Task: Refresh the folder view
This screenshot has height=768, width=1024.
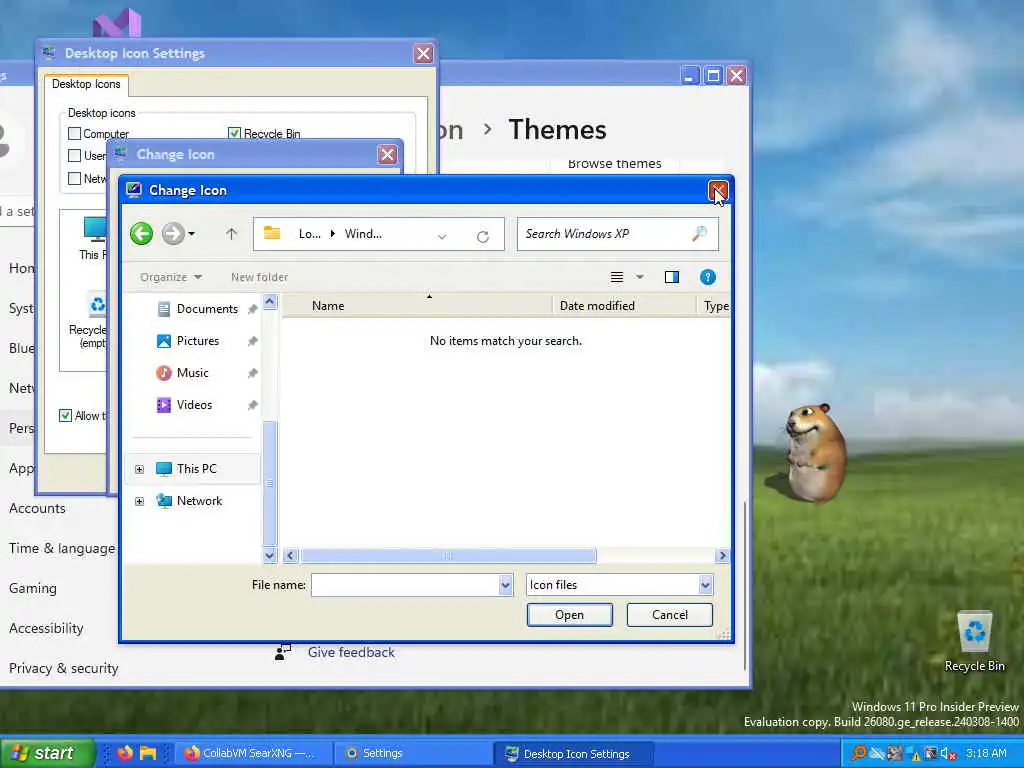Action: 483,236
